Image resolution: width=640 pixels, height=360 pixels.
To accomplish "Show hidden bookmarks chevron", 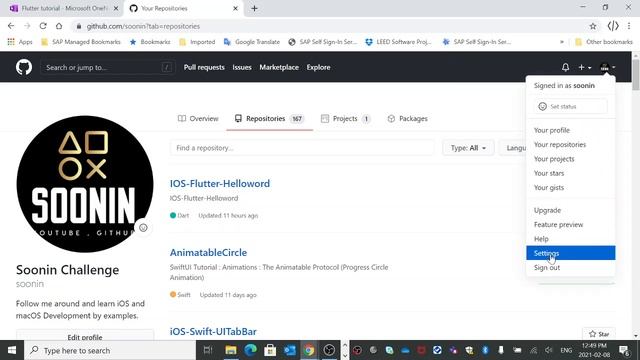I will [562, 42].
